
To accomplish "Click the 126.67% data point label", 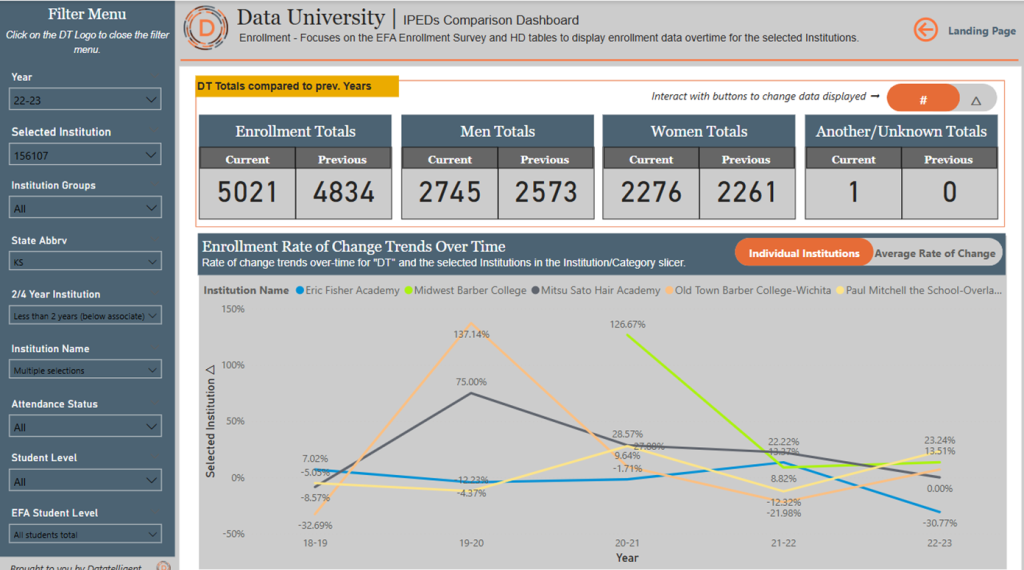I will coord(628,325).
